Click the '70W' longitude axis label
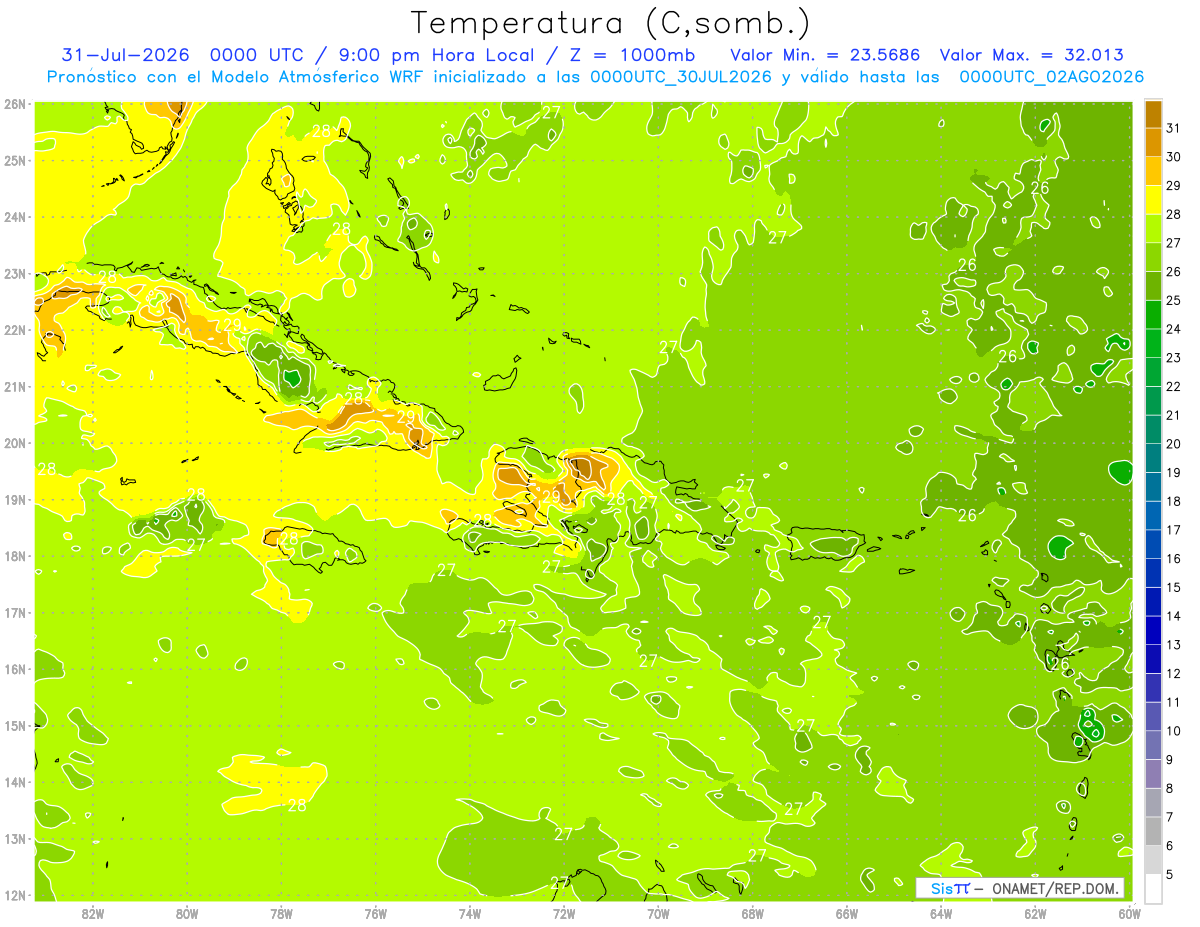This screenshot has height=927, width=1200. [658, 912]
